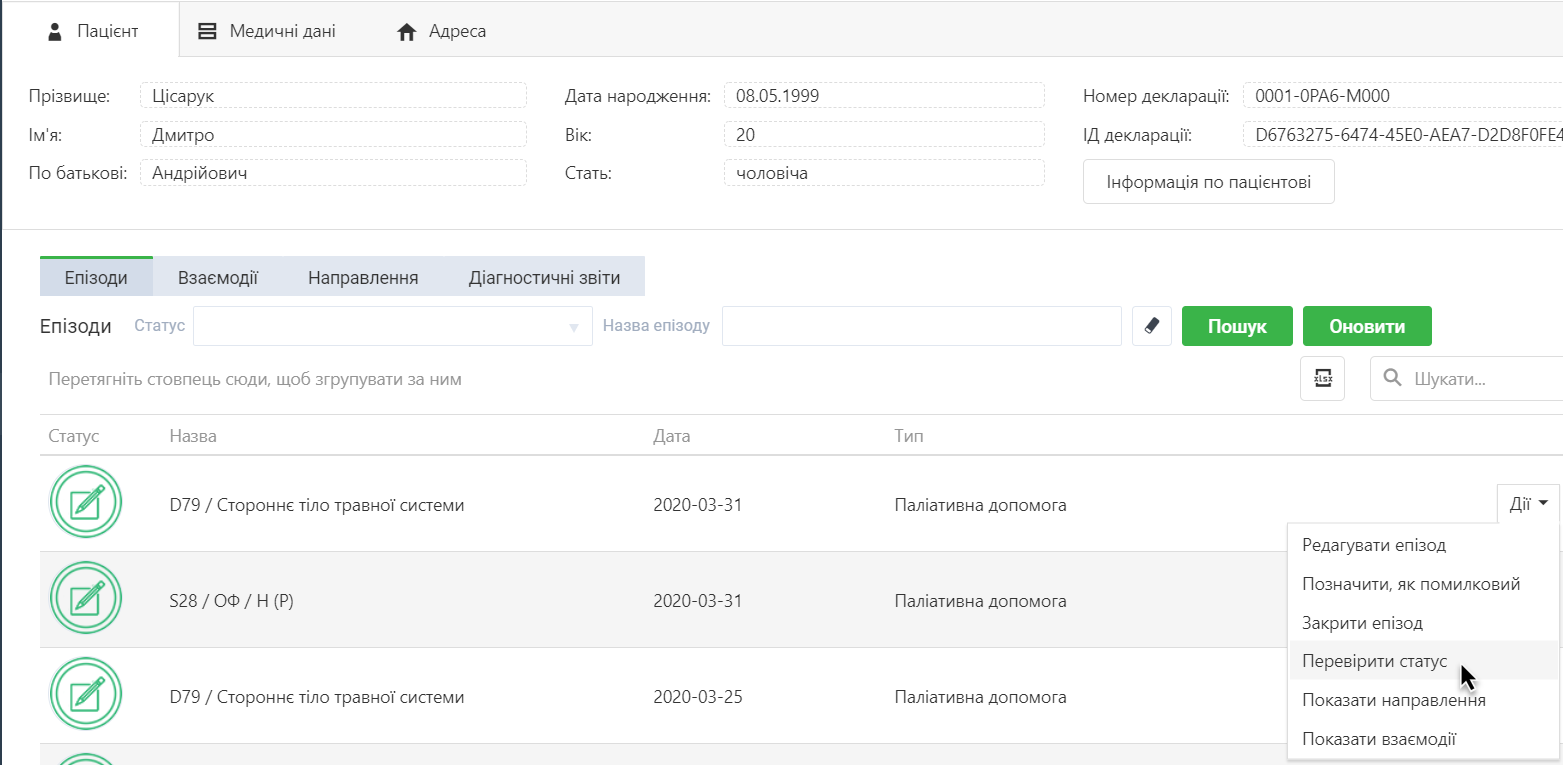Click status icon of S28 / ОФ / Н (Р) row
The image size is (1563, 765).
(85, 599)
